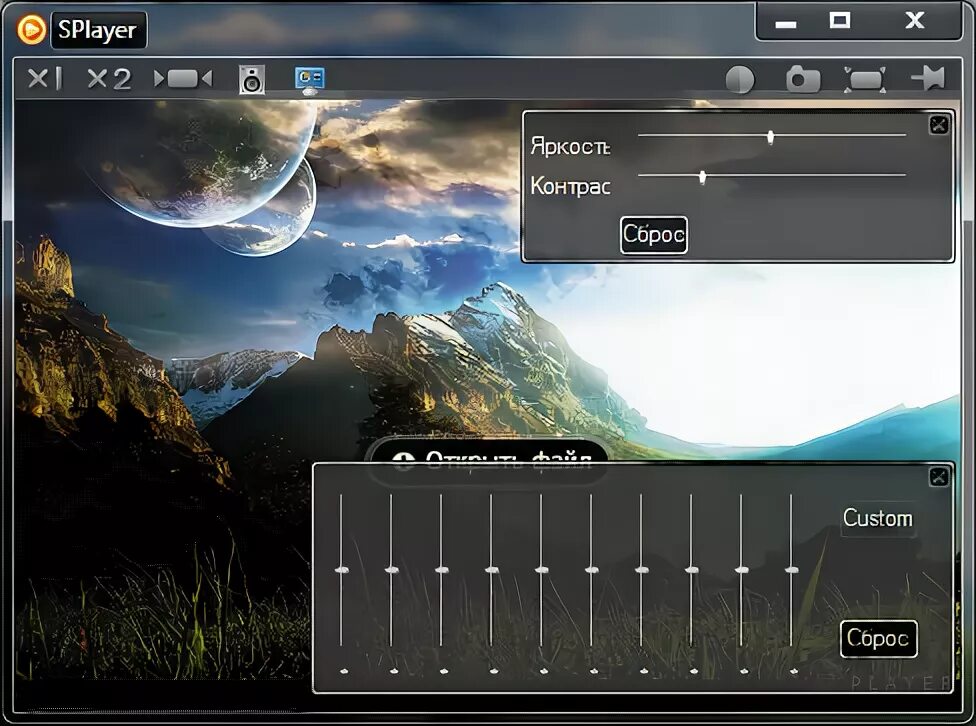Set video size to X2
This screenshot has width=976, height=726.
pos(110,78)
